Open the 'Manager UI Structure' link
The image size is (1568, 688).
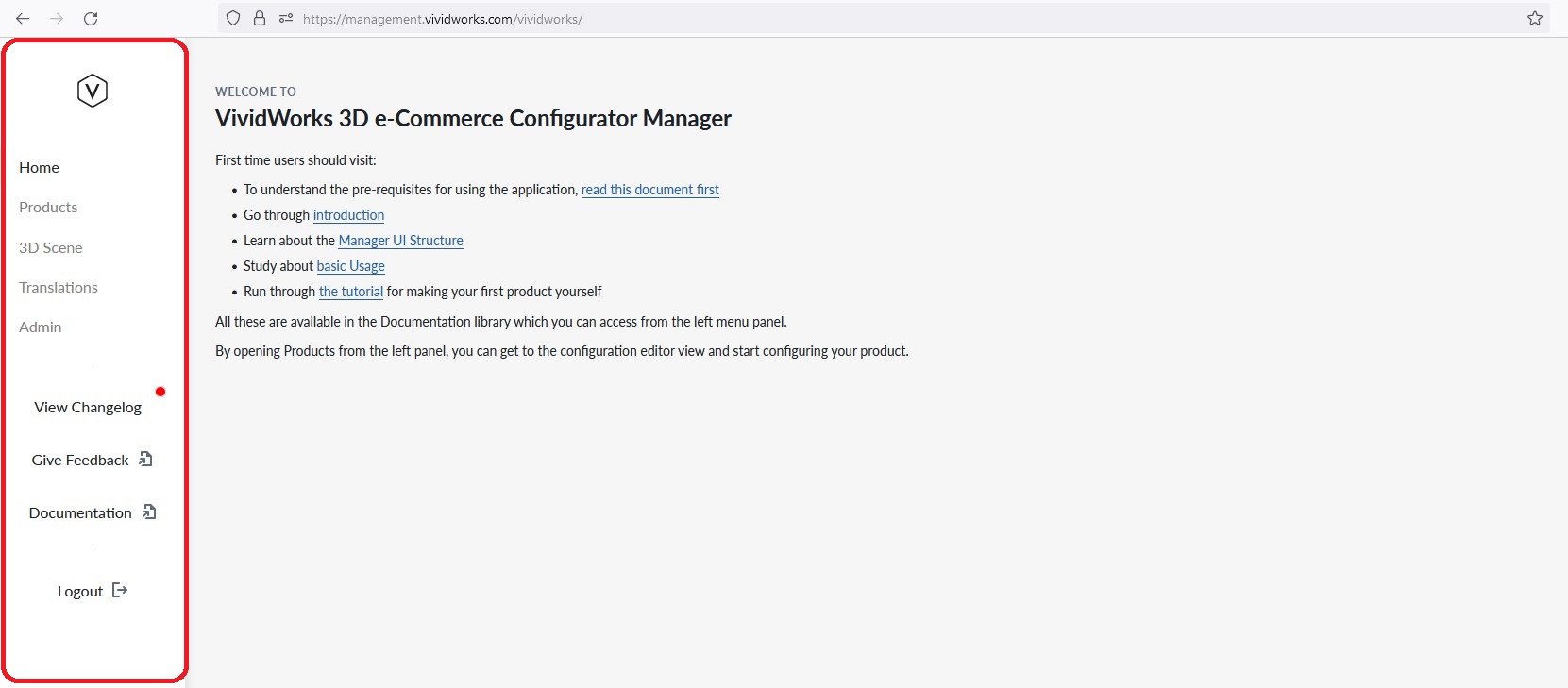(401, 241)
